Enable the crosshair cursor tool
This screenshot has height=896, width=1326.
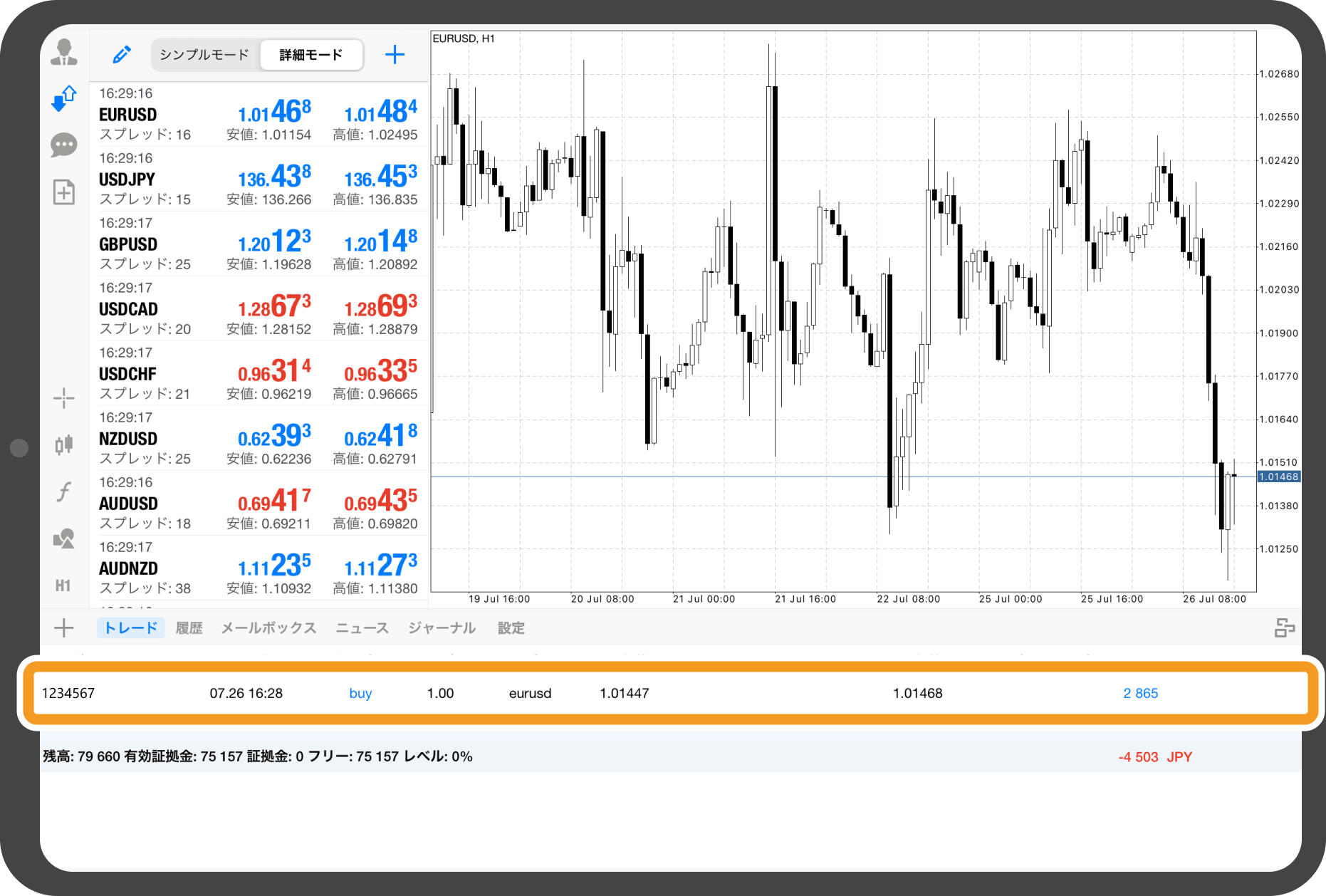pos(64,398)
